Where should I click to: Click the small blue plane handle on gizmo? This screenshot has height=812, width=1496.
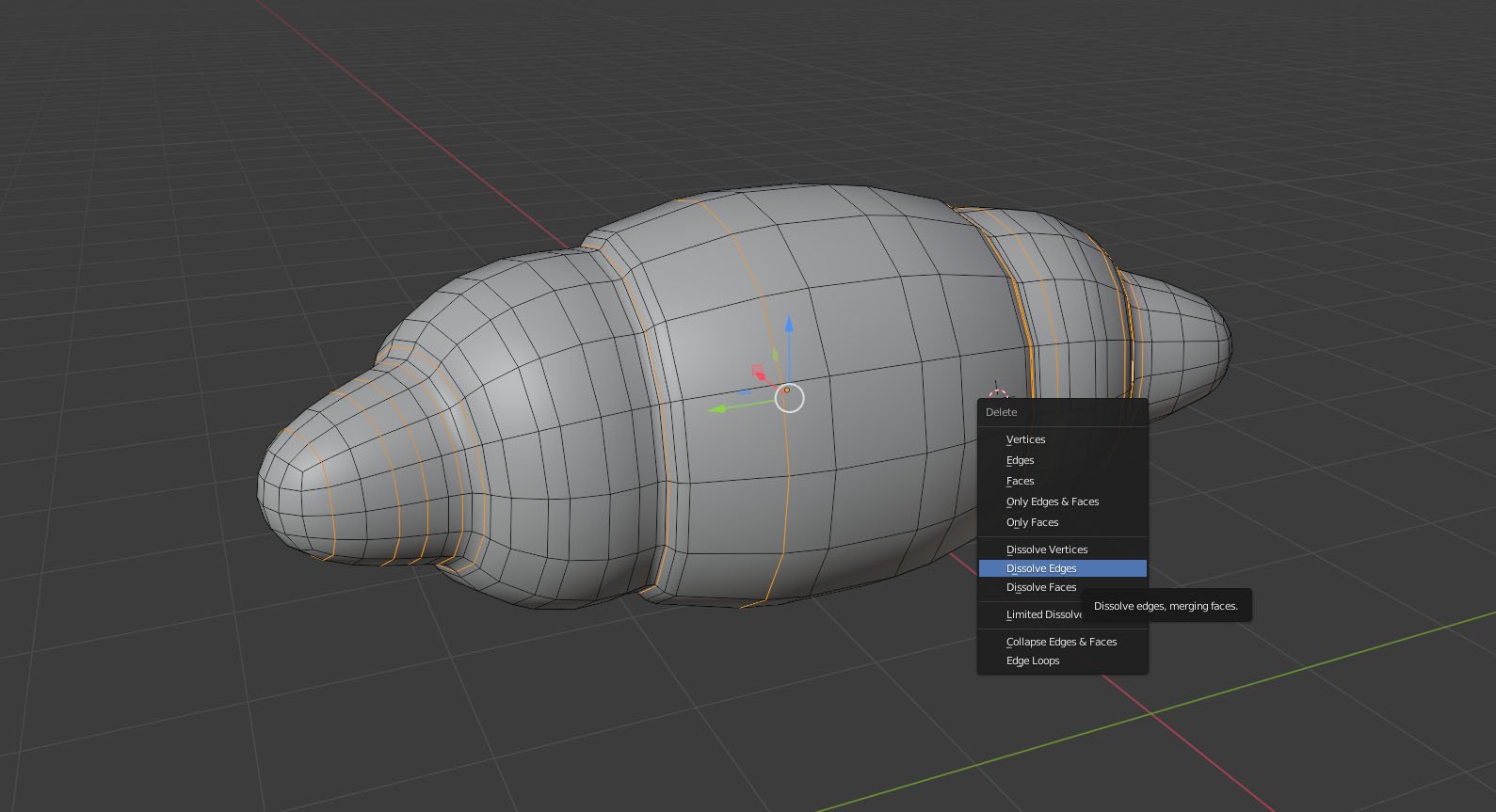point(746,391)
